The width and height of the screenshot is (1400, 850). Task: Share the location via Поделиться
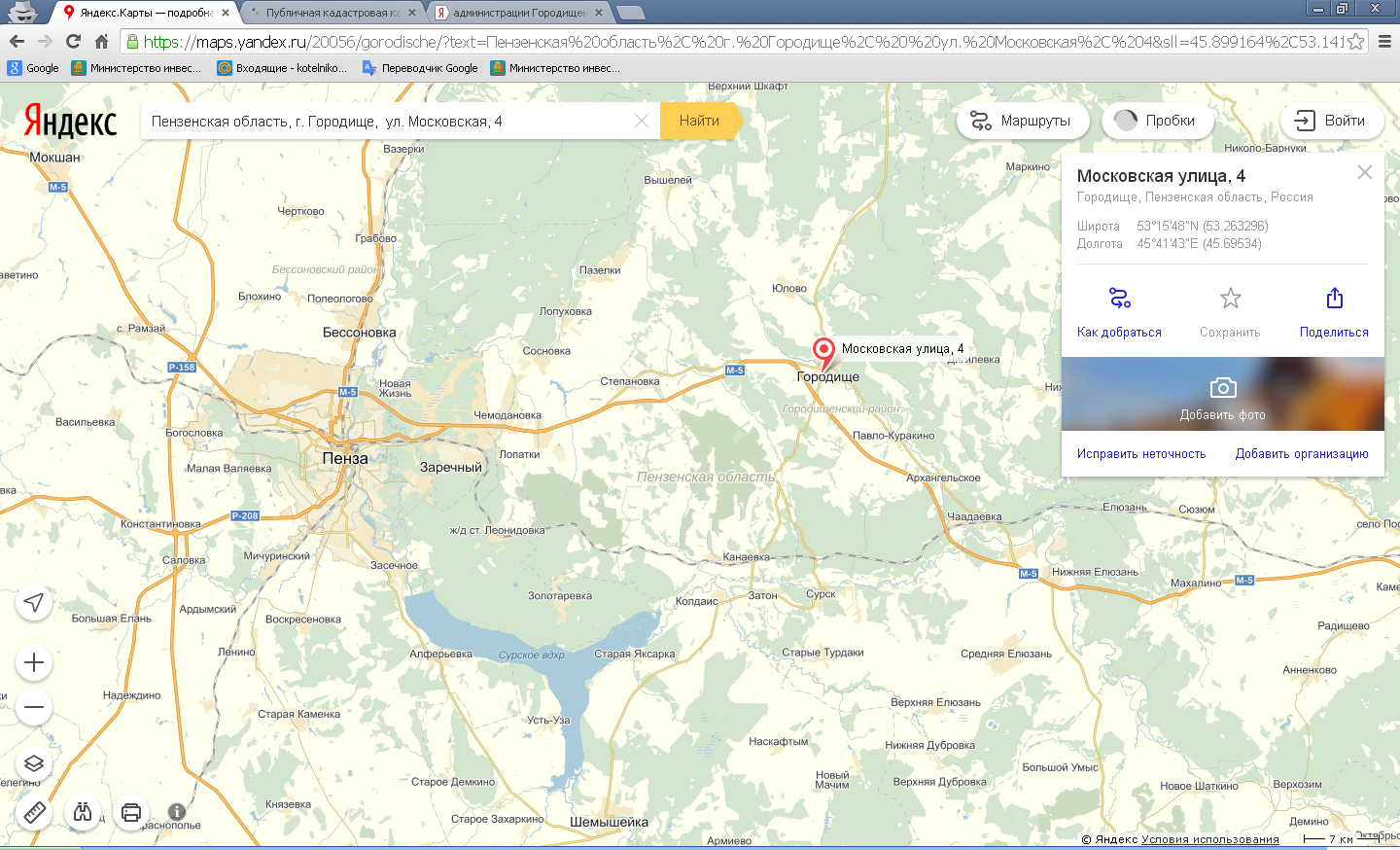tap(1334, 298)
